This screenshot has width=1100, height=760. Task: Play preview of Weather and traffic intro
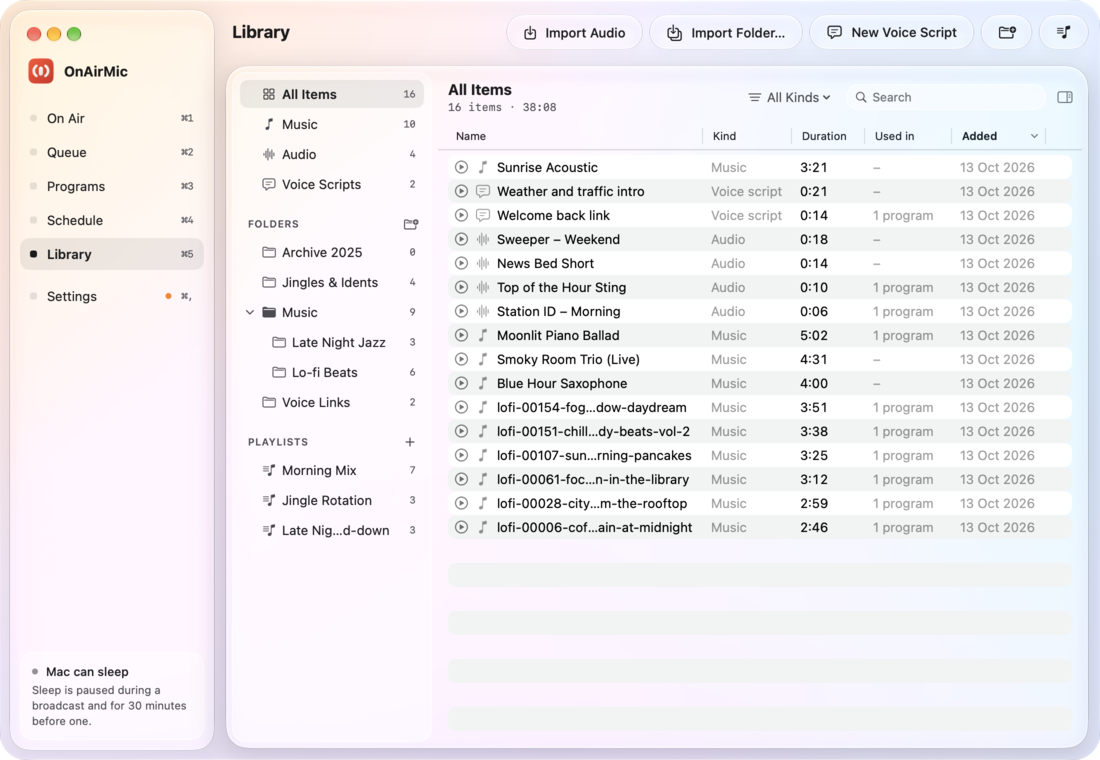[461, 191]
